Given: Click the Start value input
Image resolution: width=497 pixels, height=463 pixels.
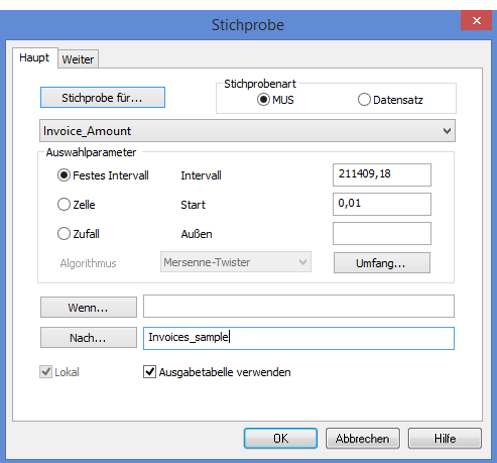Looking at the screenshot, I should pyautogui.click(x=382, y=204).
